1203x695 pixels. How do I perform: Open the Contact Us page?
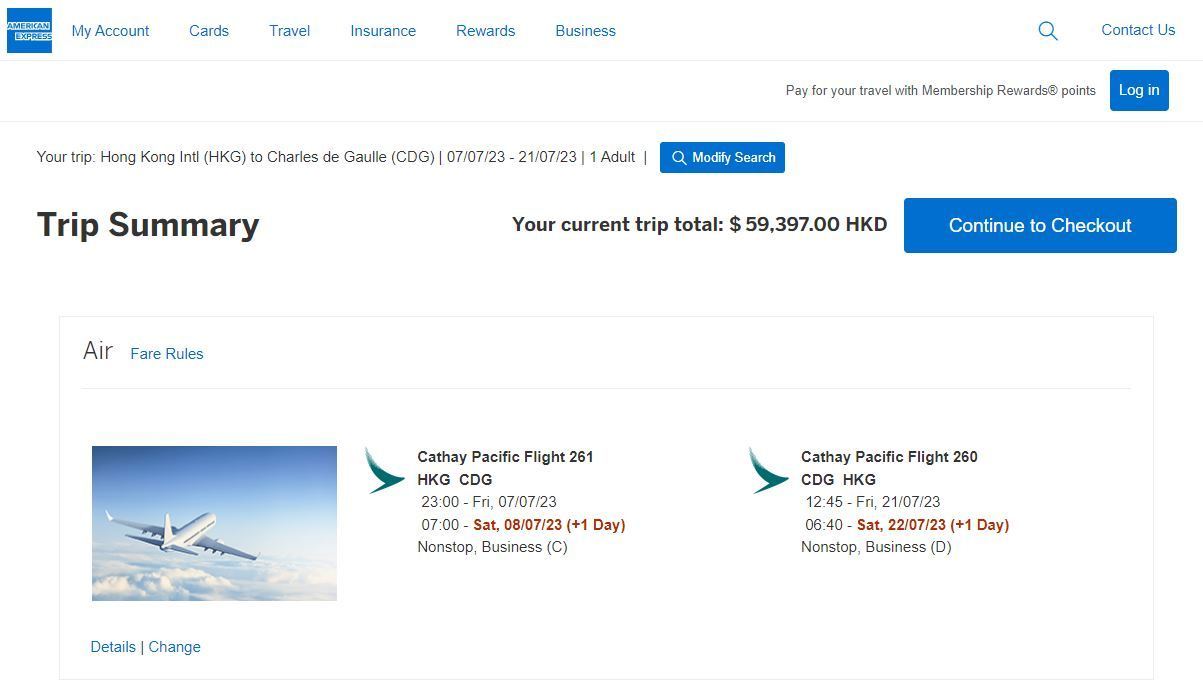pos(1137,30)
